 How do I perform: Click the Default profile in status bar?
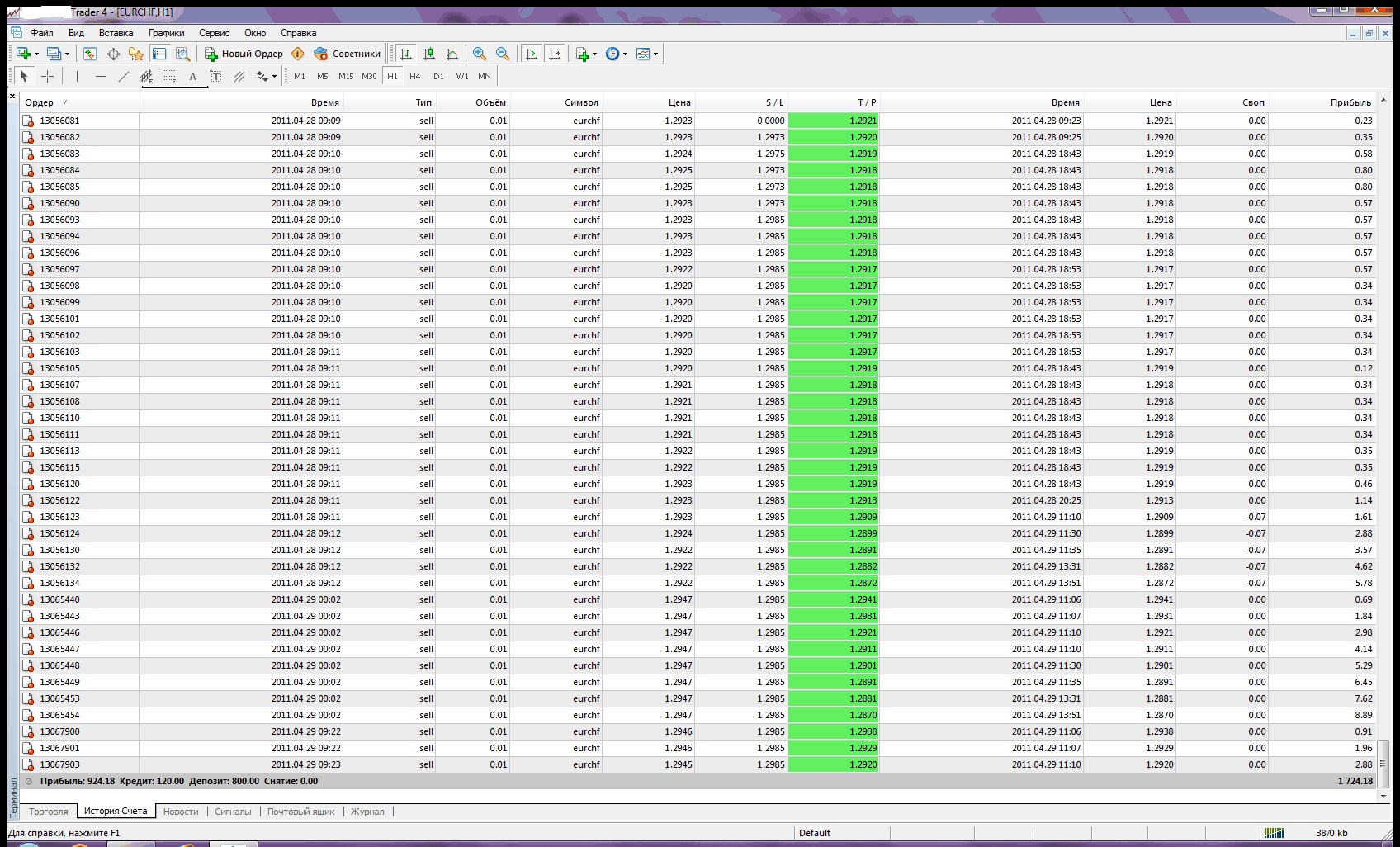[x=815, y=833]
